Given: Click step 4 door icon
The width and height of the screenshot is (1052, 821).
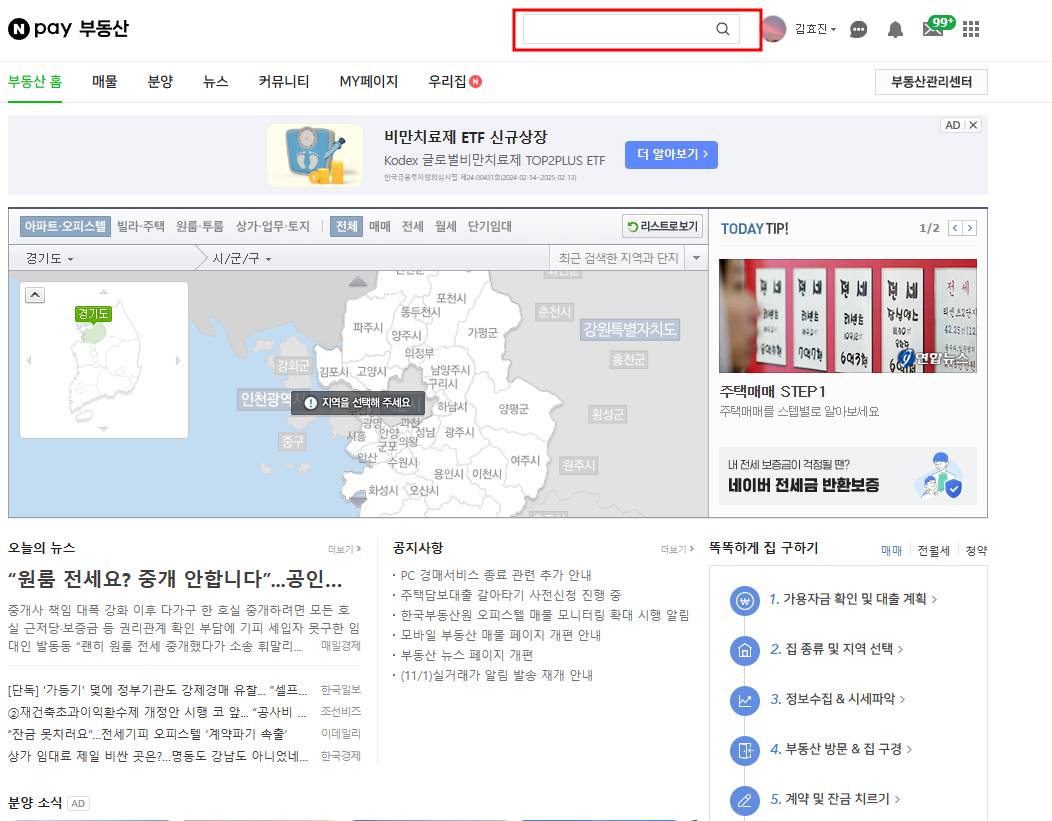Looking at the screenshot, I should click(745, 750).
